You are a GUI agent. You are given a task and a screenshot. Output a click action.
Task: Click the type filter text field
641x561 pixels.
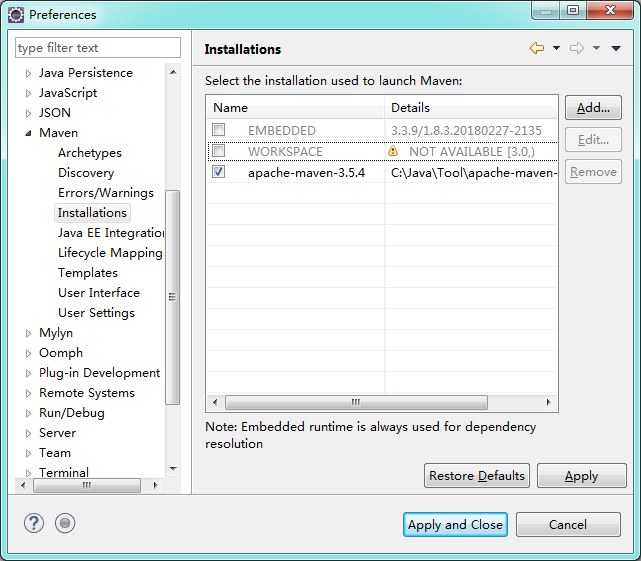point(98,48)
